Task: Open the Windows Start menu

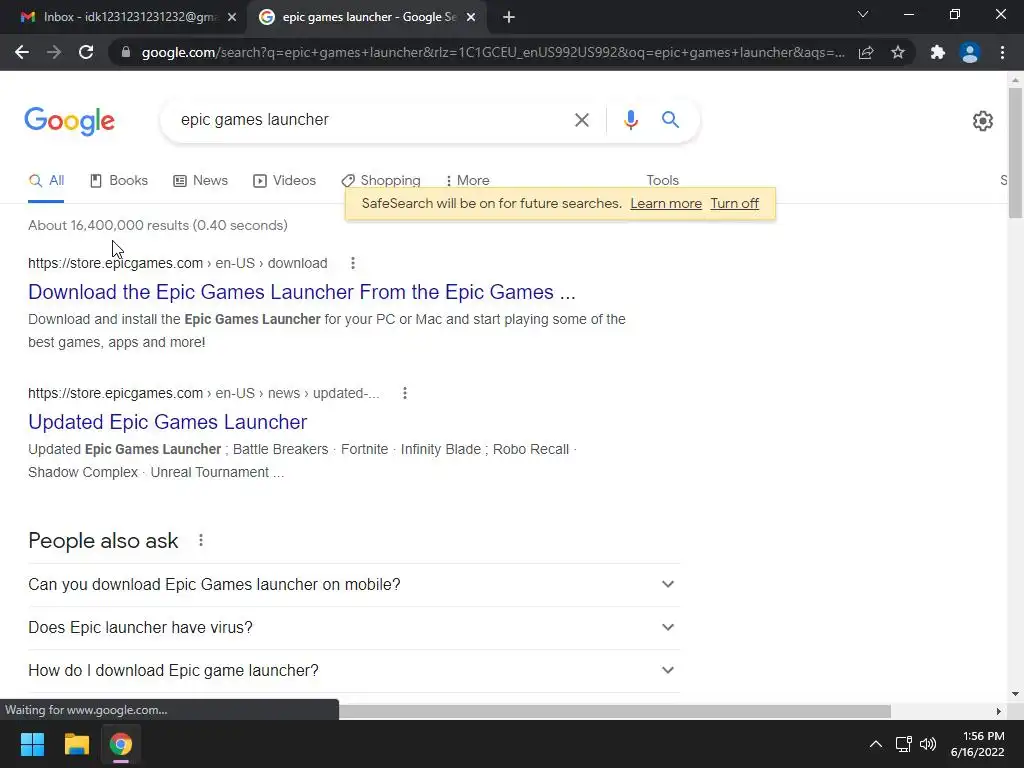Action: click(32, 744)
